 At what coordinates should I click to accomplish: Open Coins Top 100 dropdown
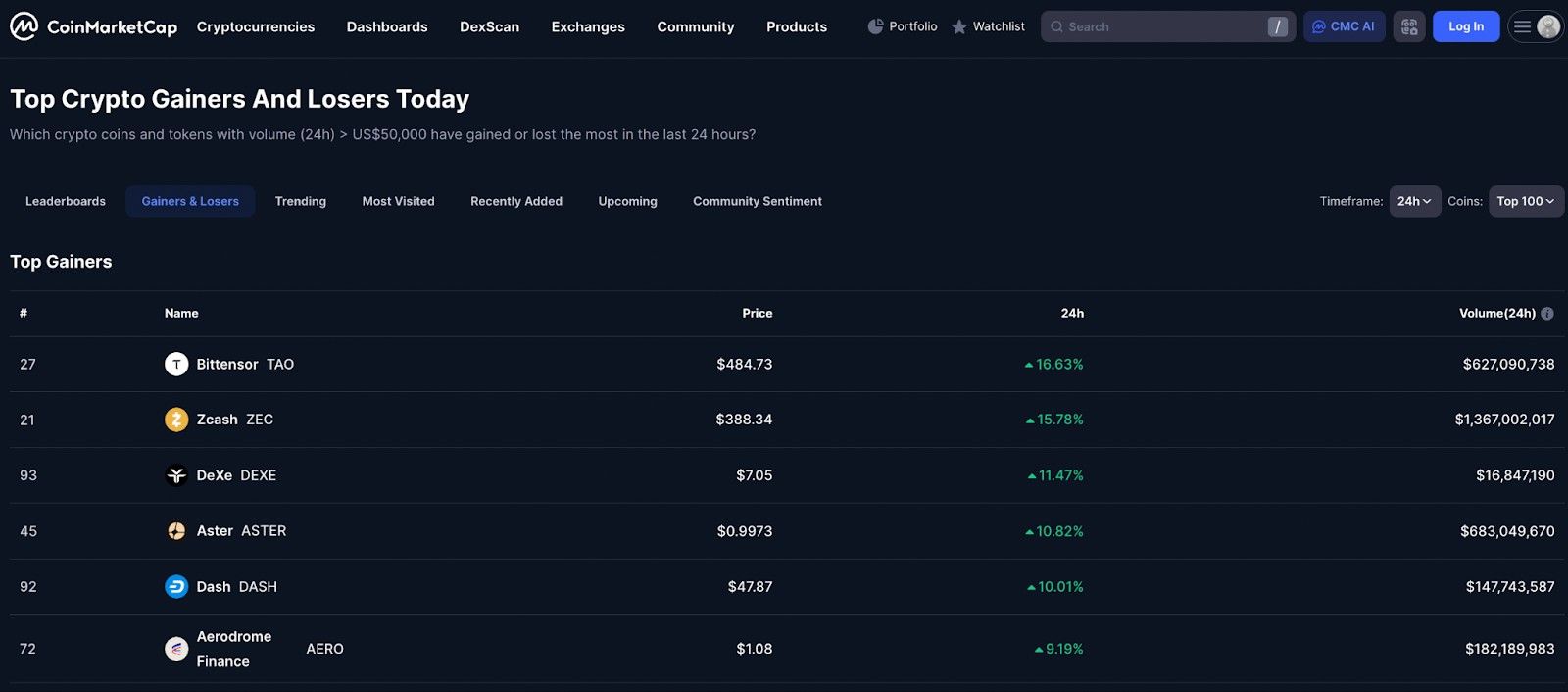click(1526, 201)
